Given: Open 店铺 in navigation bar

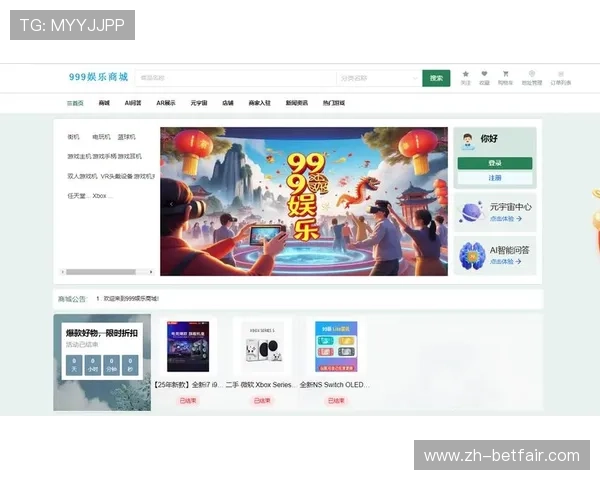Looking at the screenshot, I should coord(228,103).
